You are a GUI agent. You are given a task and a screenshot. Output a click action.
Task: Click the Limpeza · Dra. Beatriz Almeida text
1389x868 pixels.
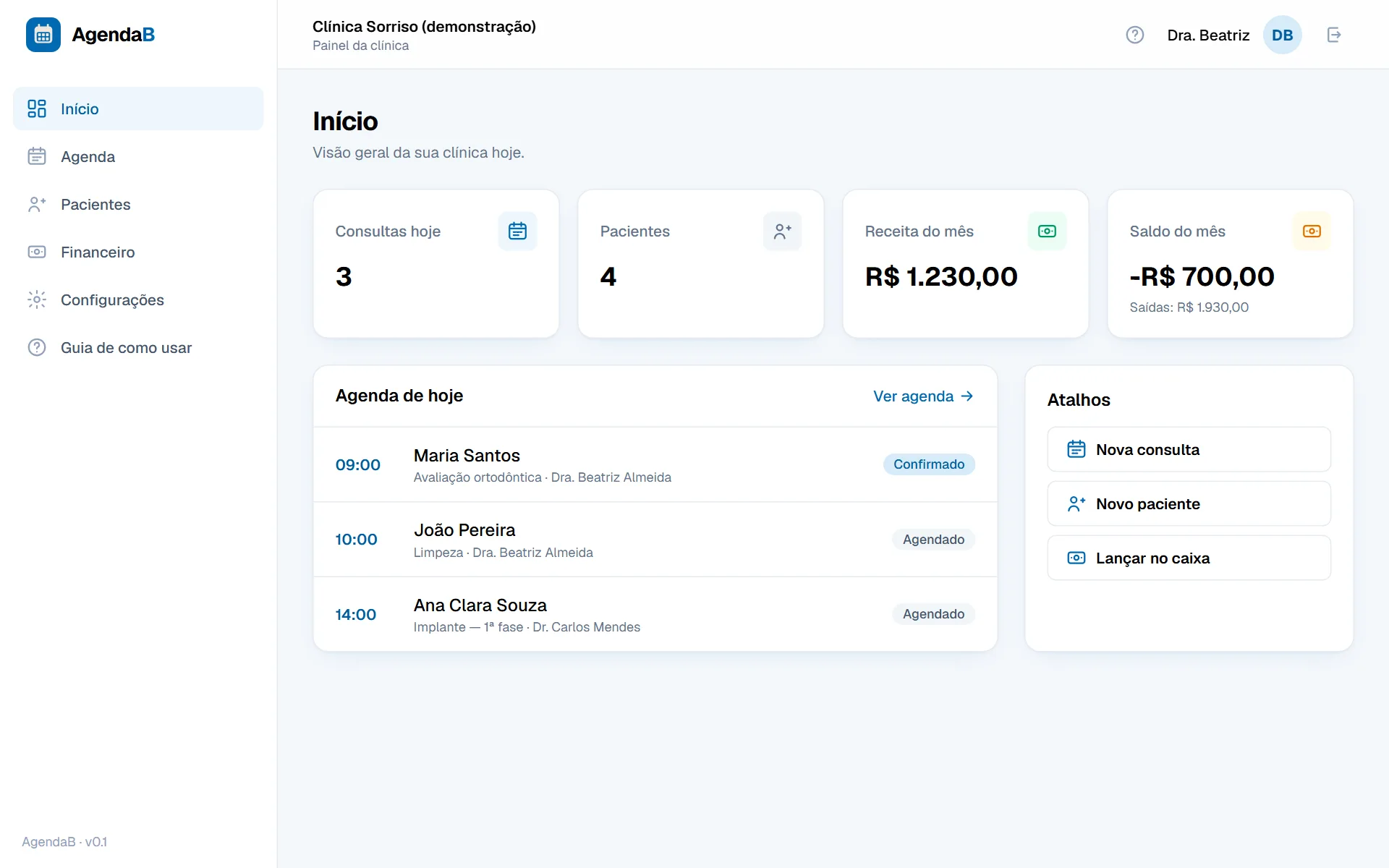(x=504, y=553)
